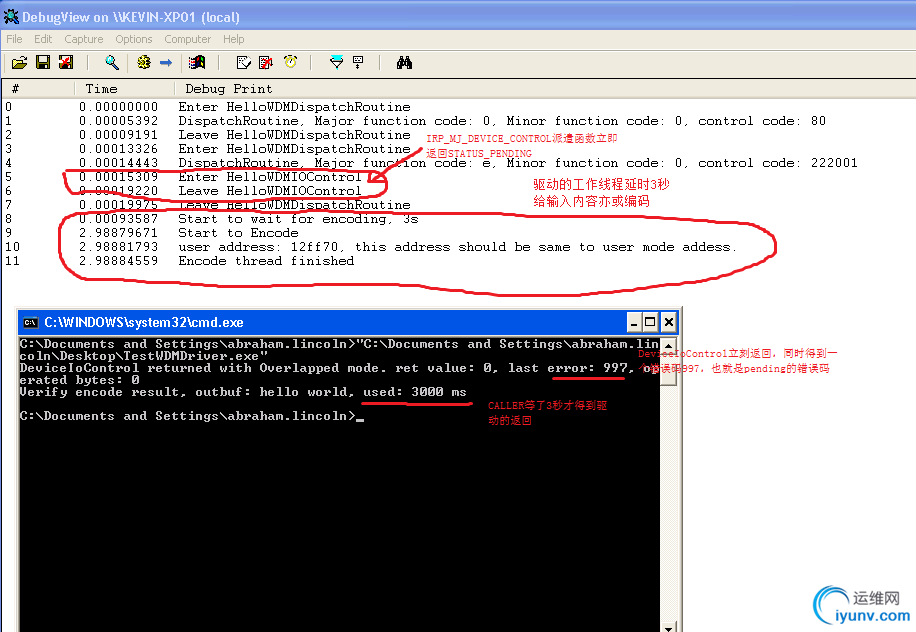
Task: Click the cmd.exe title bar
Action: point(349,322)
